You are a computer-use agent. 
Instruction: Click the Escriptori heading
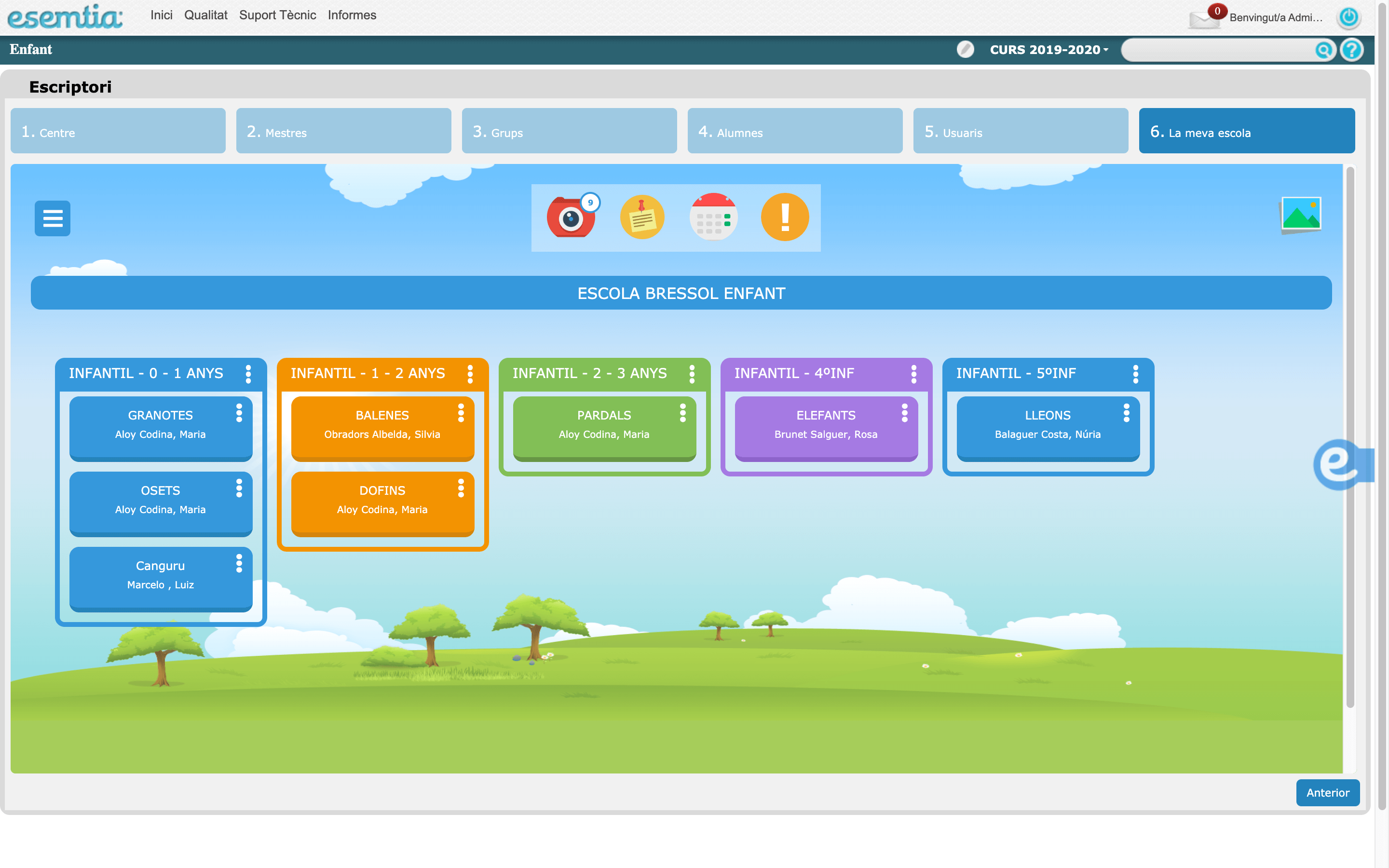click(x=70, y=87)
